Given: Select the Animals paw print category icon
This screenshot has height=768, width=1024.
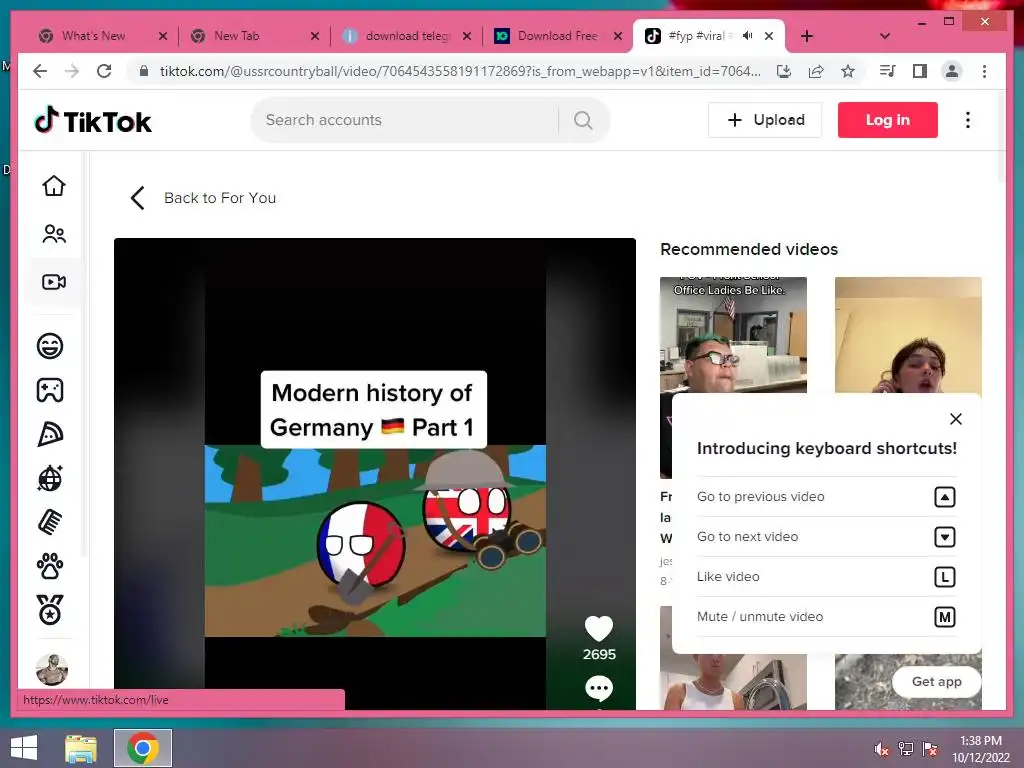Looking at the screenshot, I should pyautogui.click(x=50, y=566).
